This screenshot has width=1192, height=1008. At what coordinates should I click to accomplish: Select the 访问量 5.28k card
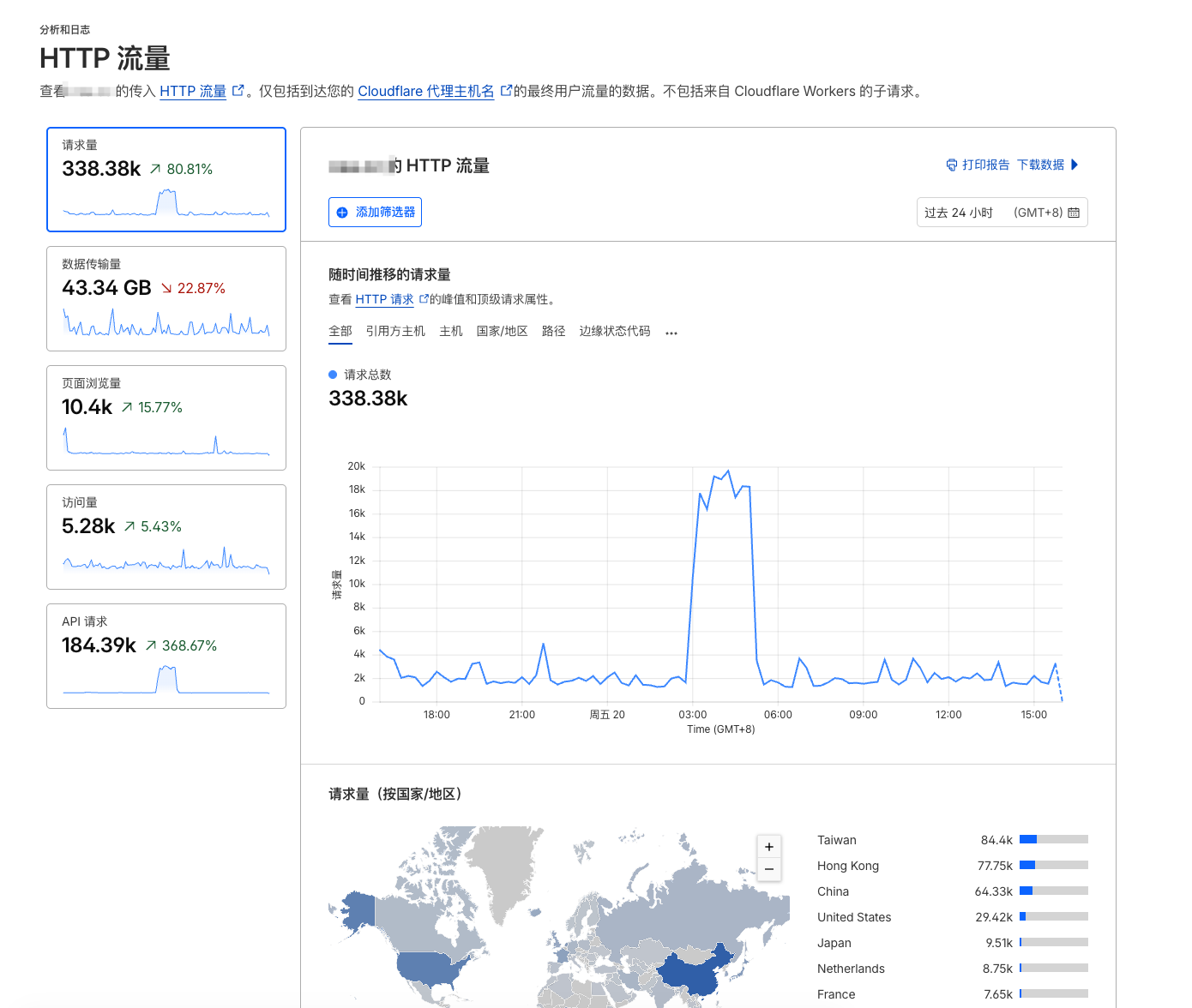166,537
